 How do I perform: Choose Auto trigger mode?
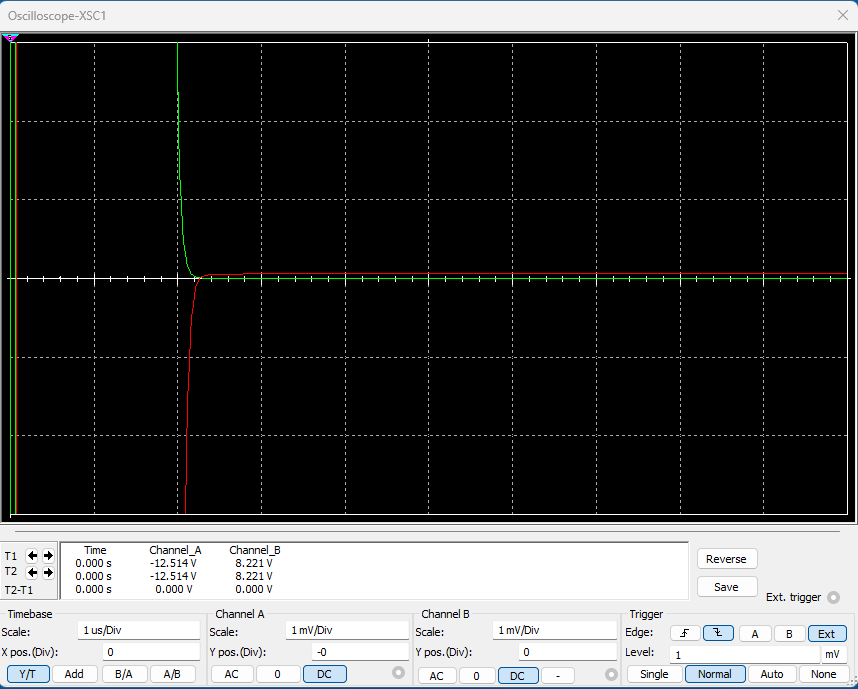(771, 674)
